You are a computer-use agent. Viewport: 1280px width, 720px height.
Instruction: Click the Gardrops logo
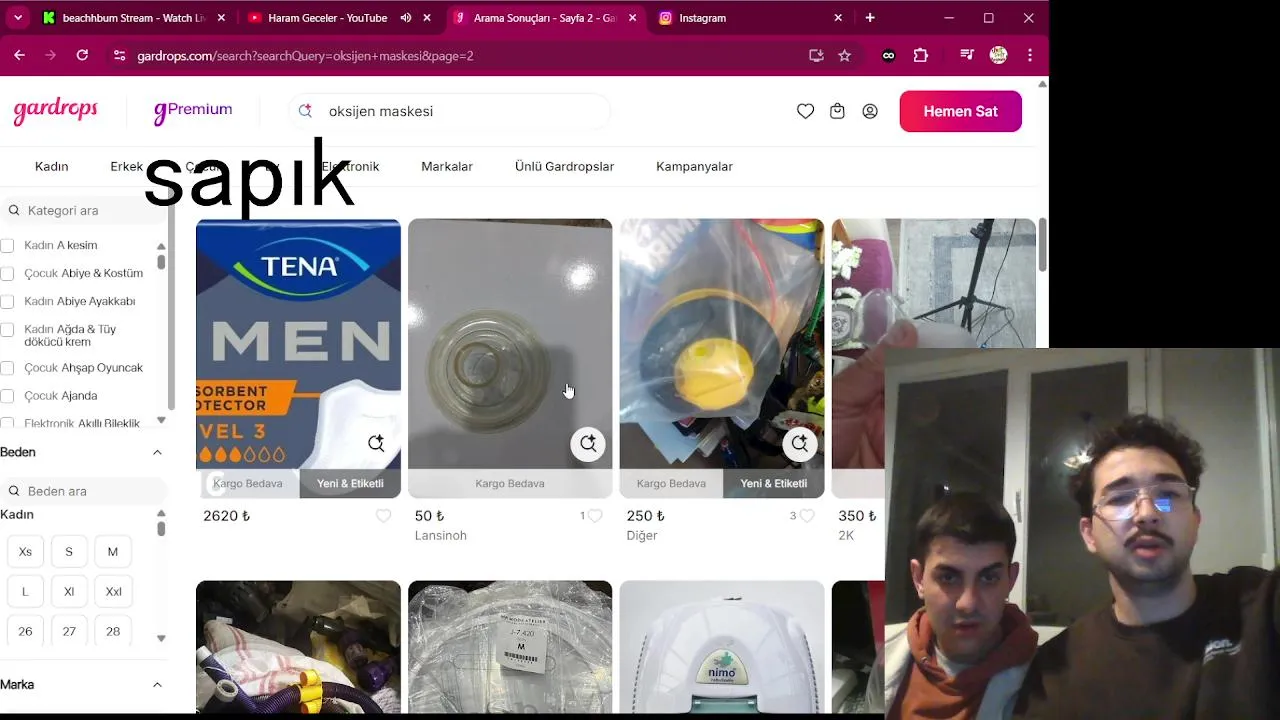coord(56,111)
